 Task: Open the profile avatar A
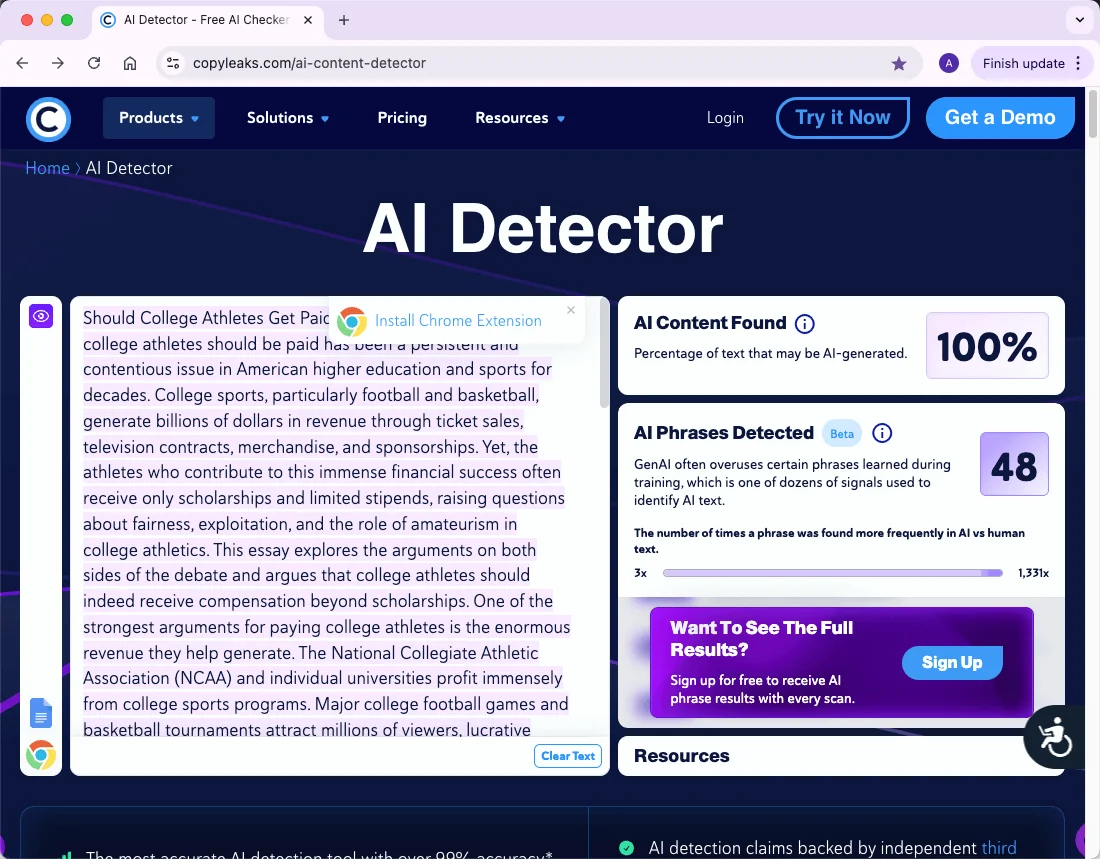(948, 63)
